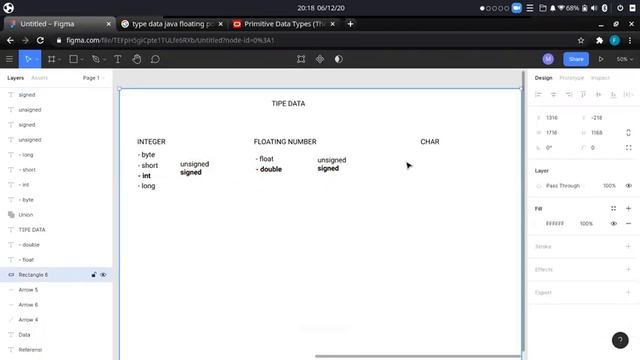Toggle fill visibility eye icon
Image resolution: width=640 pixels, height=360 pixels.
[x=613, y=224]
